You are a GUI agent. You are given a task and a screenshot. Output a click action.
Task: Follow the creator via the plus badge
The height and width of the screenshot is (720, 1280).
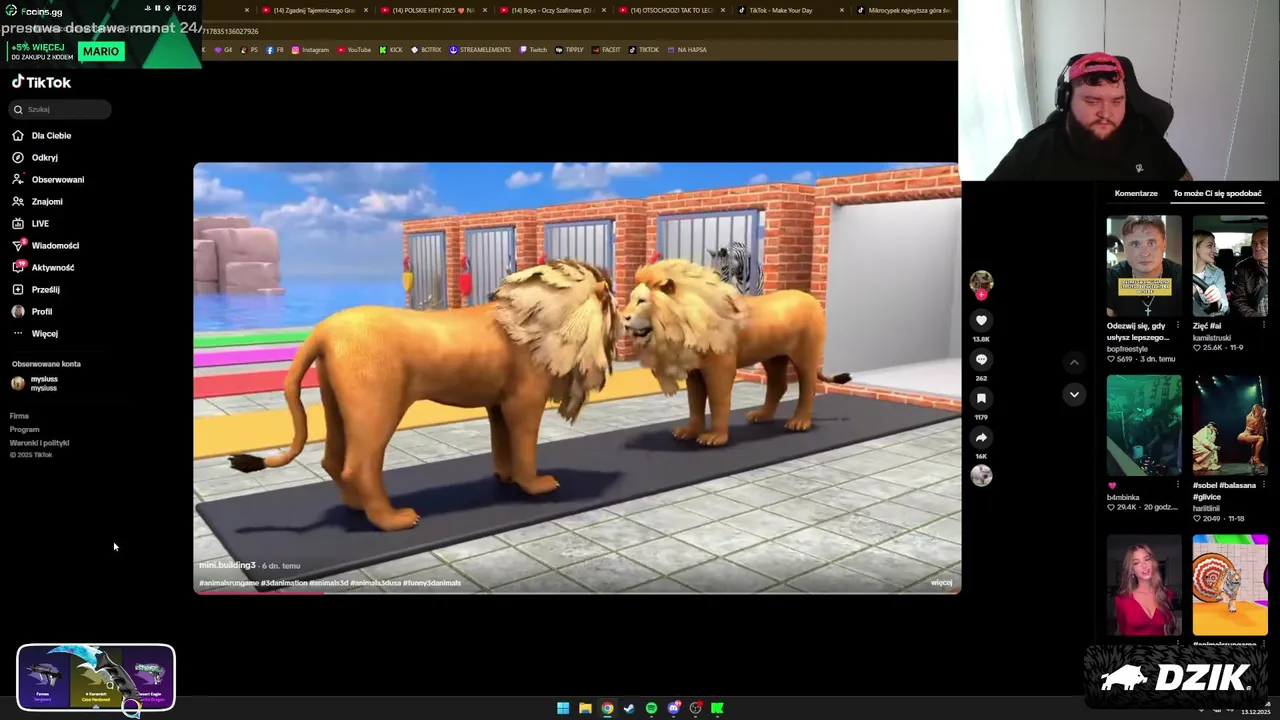tap(981, 295)
